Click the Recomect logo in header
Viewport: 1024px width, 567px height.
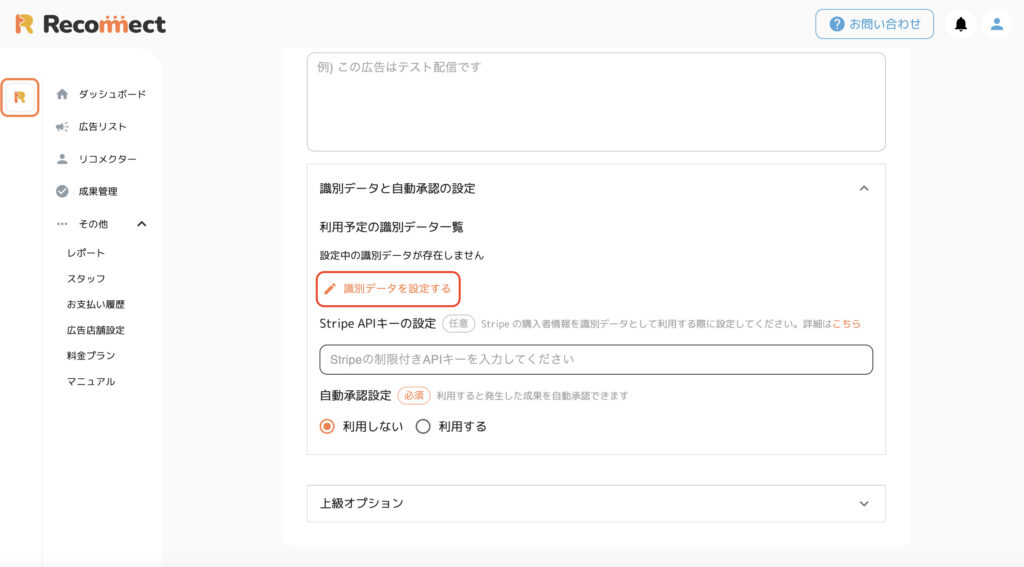(90, 24)
